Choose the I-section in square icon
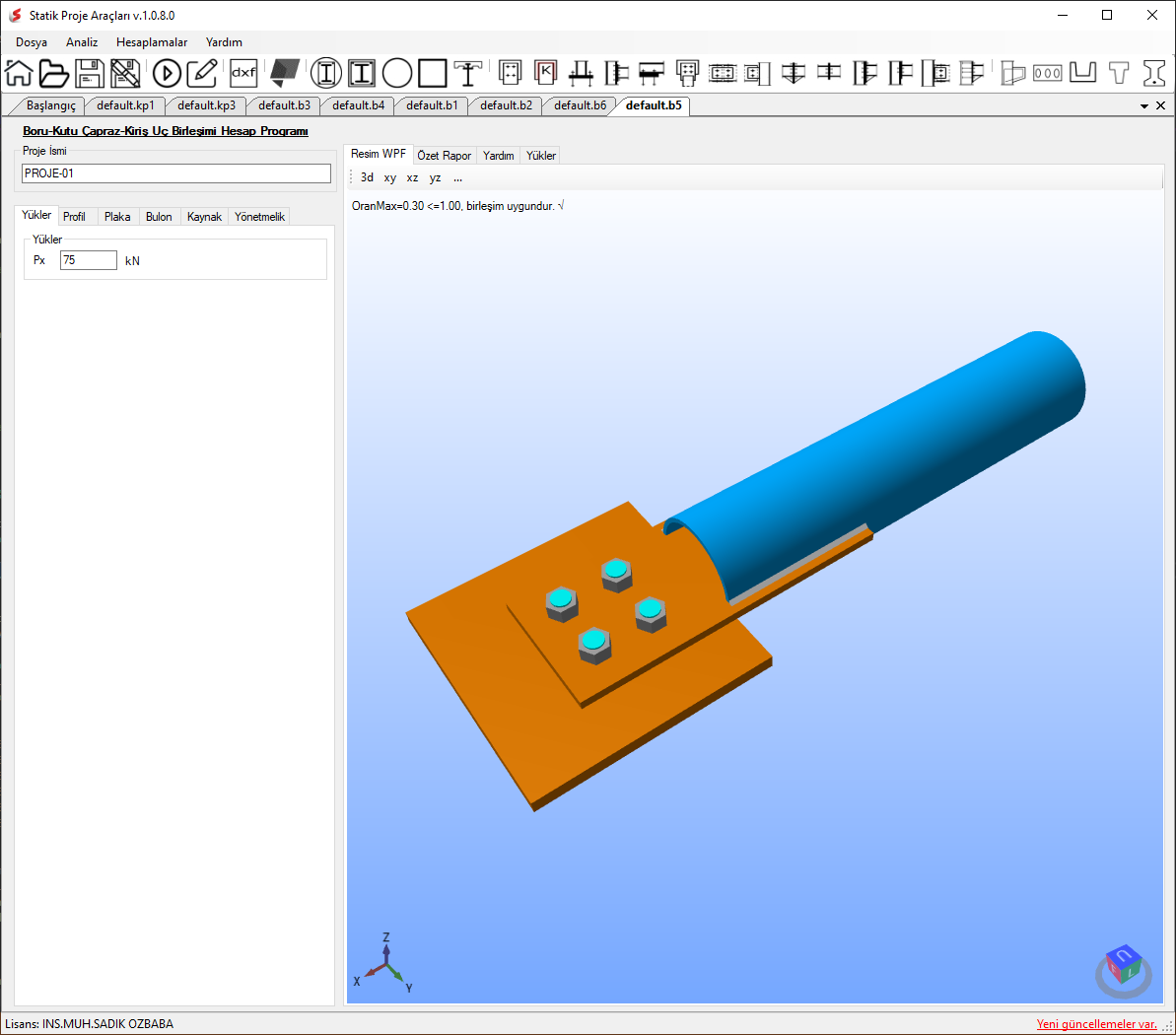This screenshot has height=1035, width=1176. click(362, 73)
